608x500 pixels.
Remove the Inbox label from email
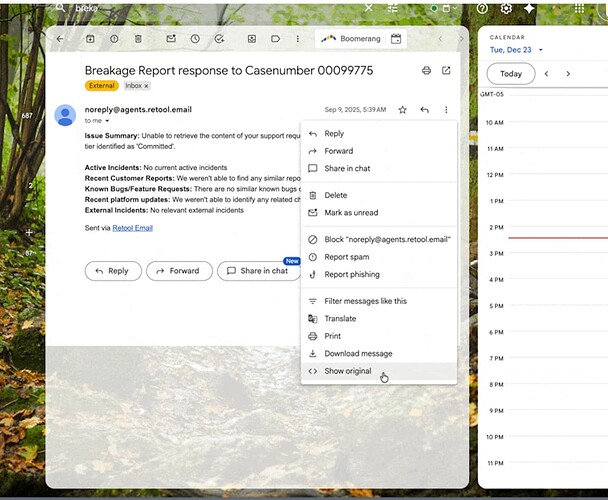point(146,86)
